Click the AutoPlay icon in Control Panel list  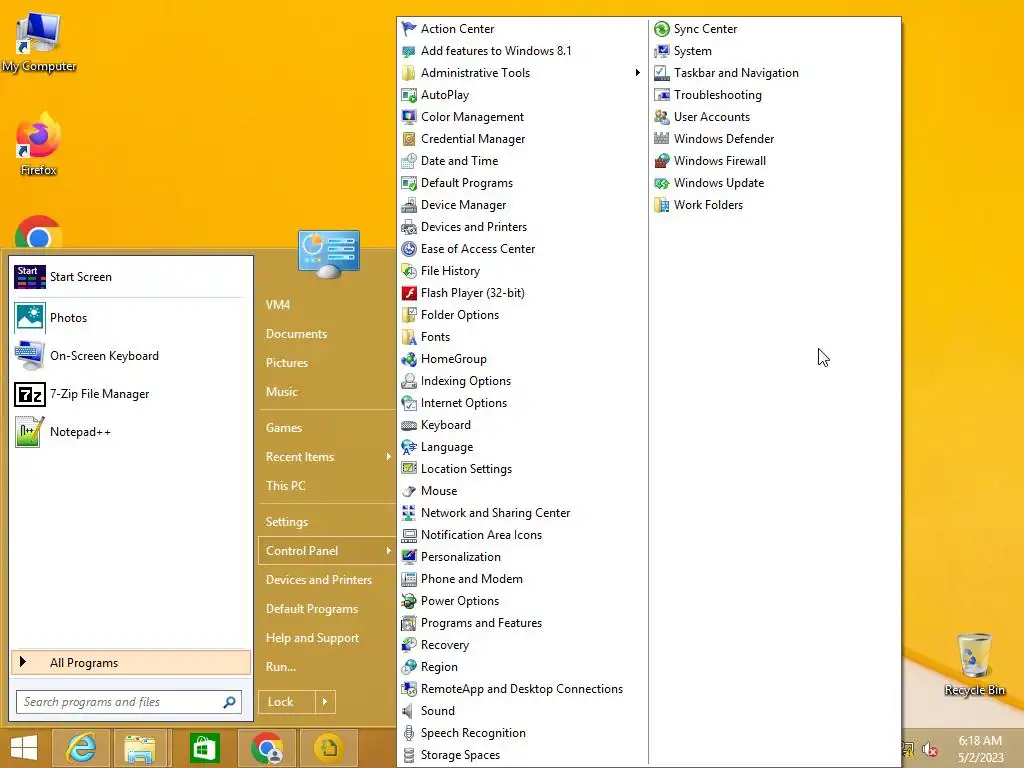(409, 95)
